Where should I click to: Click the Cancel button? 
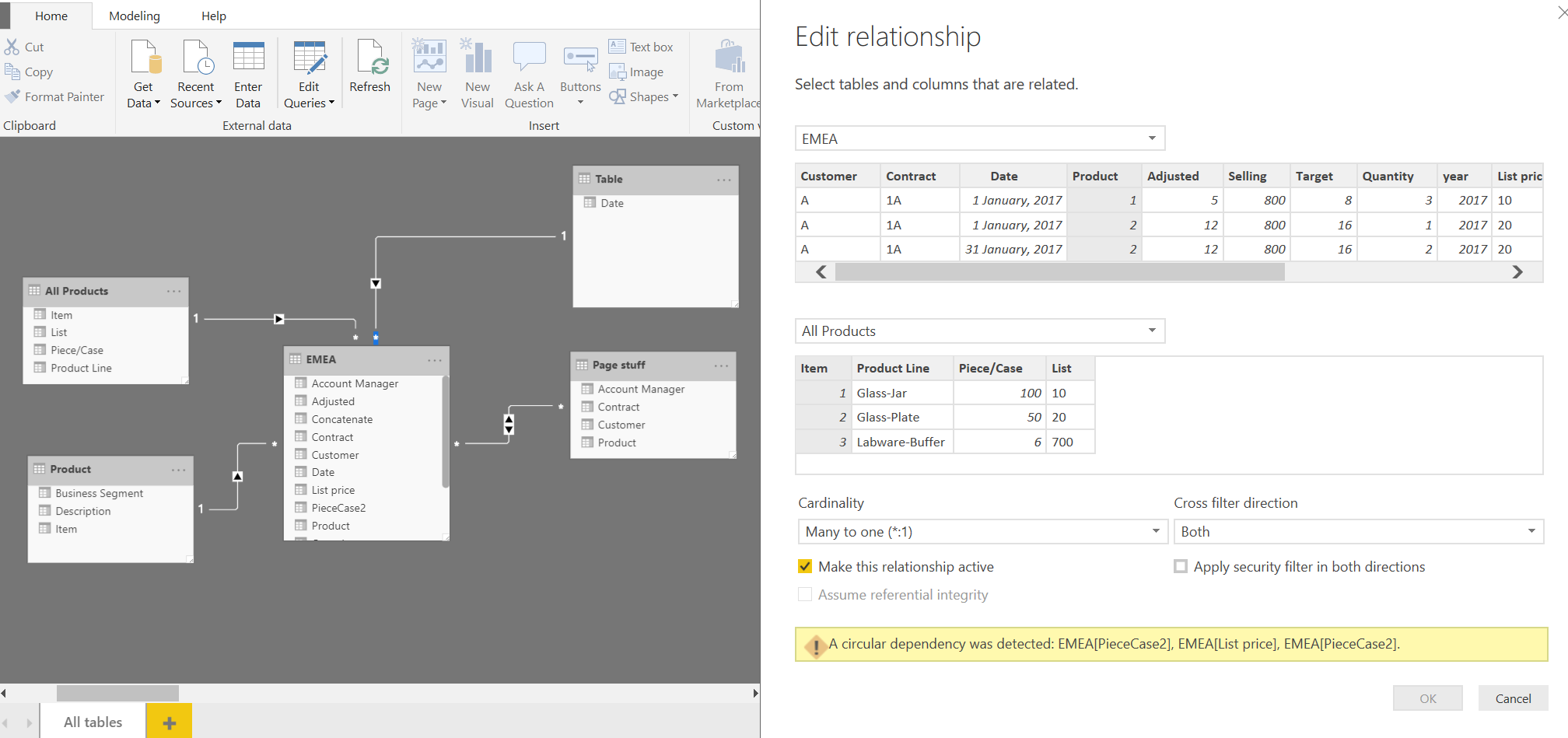click(1513, 698)
